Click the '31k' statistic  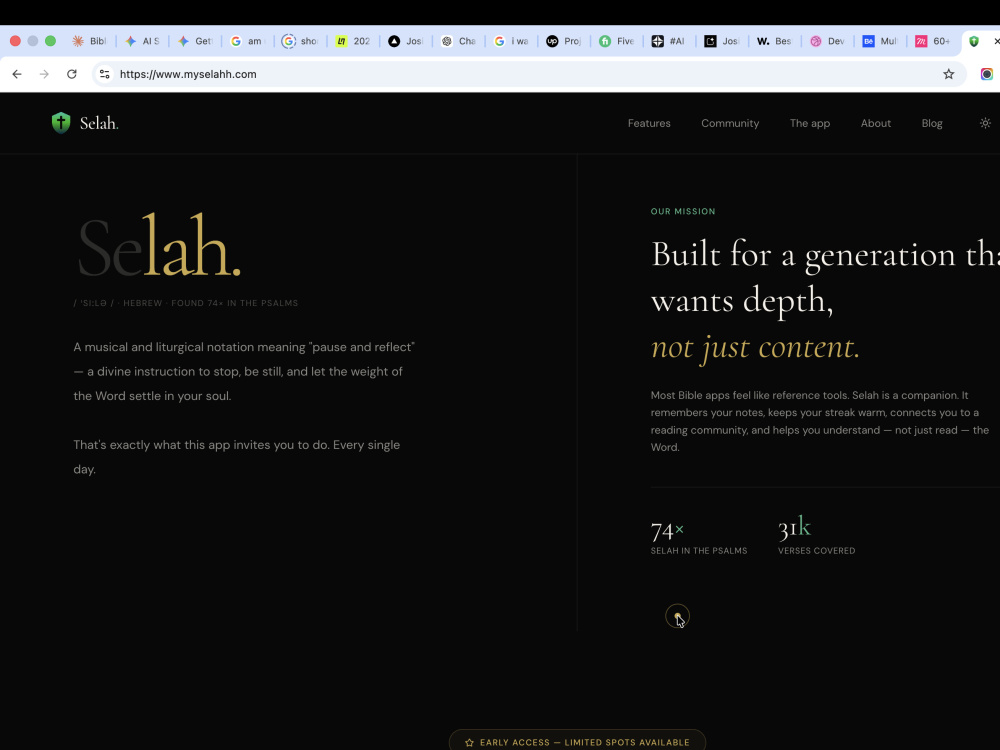tap(794, 528)
